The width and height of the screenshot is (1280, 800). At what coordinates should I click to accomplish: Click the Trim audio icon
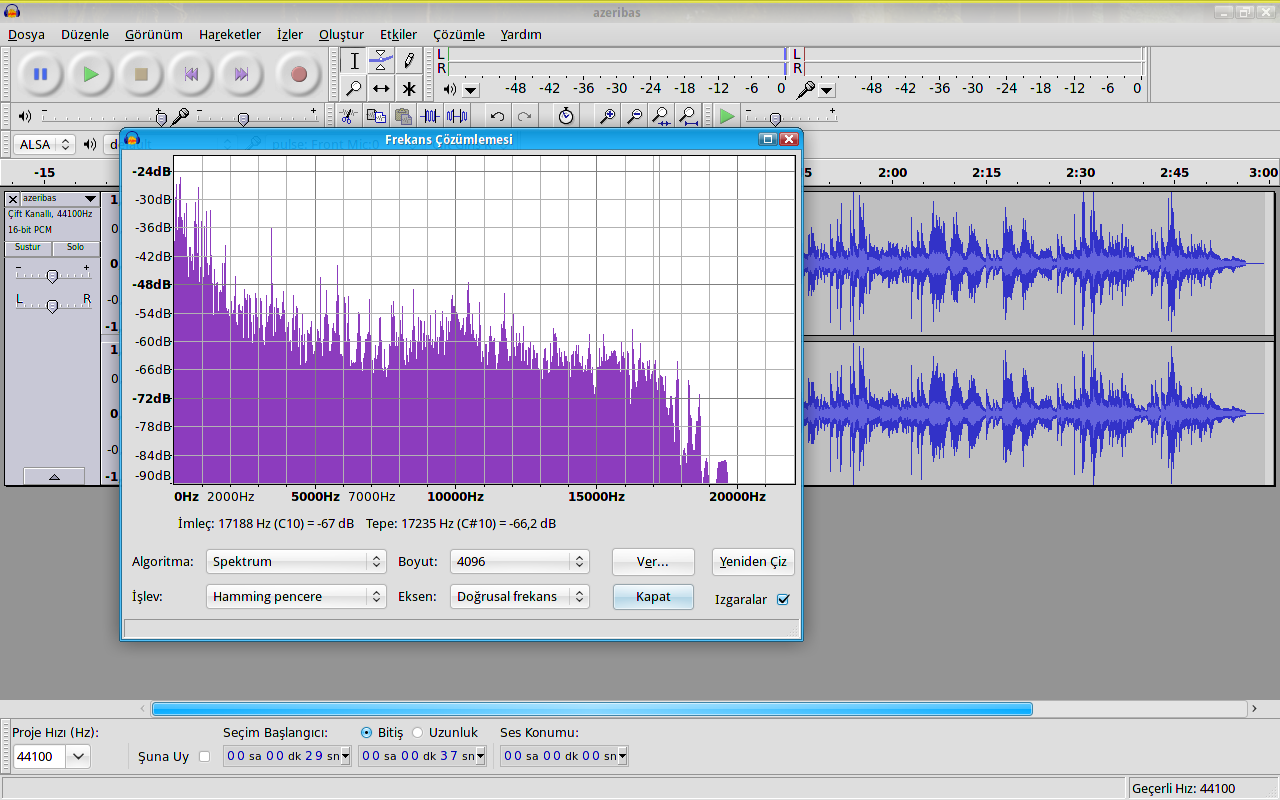pos(430,116)
